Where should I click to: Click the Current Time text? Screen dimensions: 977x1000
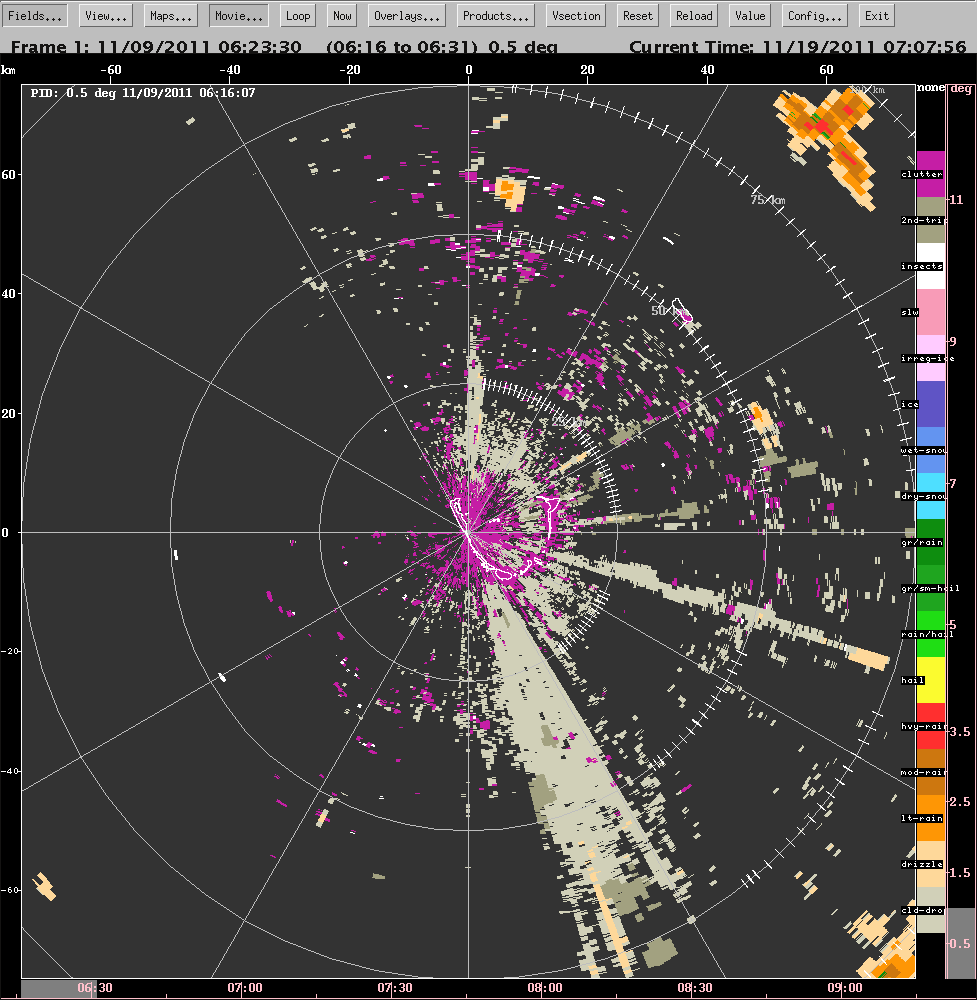pyautogui.click(x=797, y=47)
